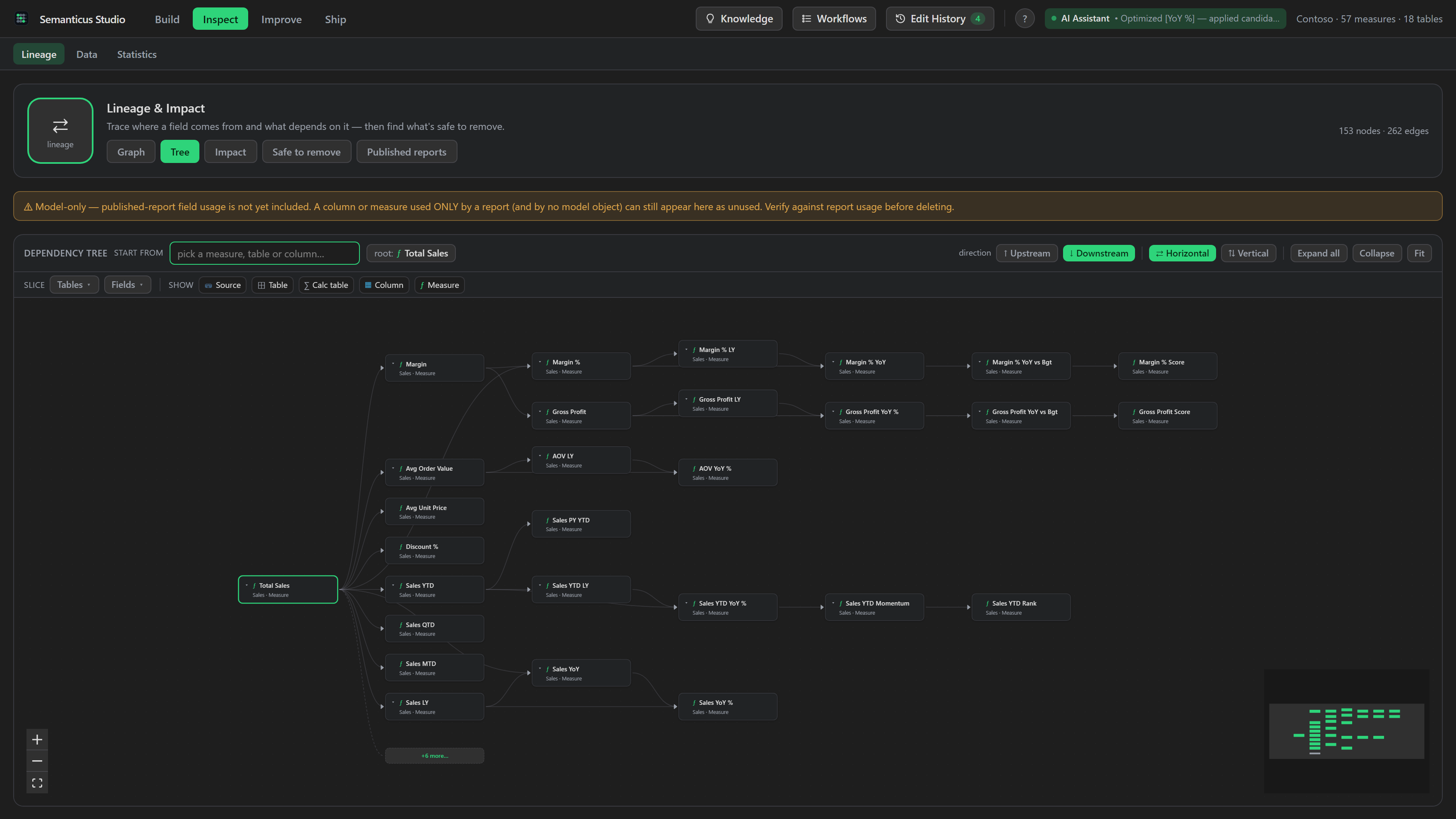The width and height of the screenshot is (1456, 819).
Task: Select the Graph lineage view
Action: pos(131,152)
